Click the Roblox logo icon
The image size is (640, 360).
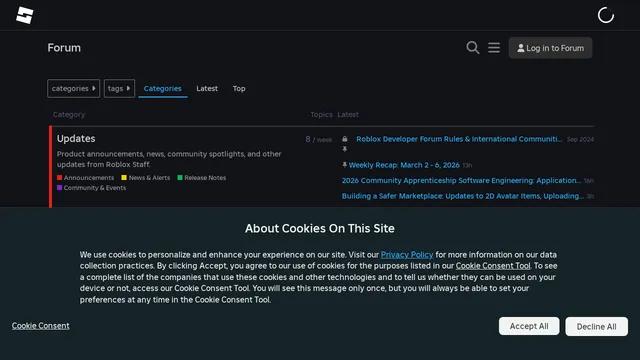(x=24, y=16)
